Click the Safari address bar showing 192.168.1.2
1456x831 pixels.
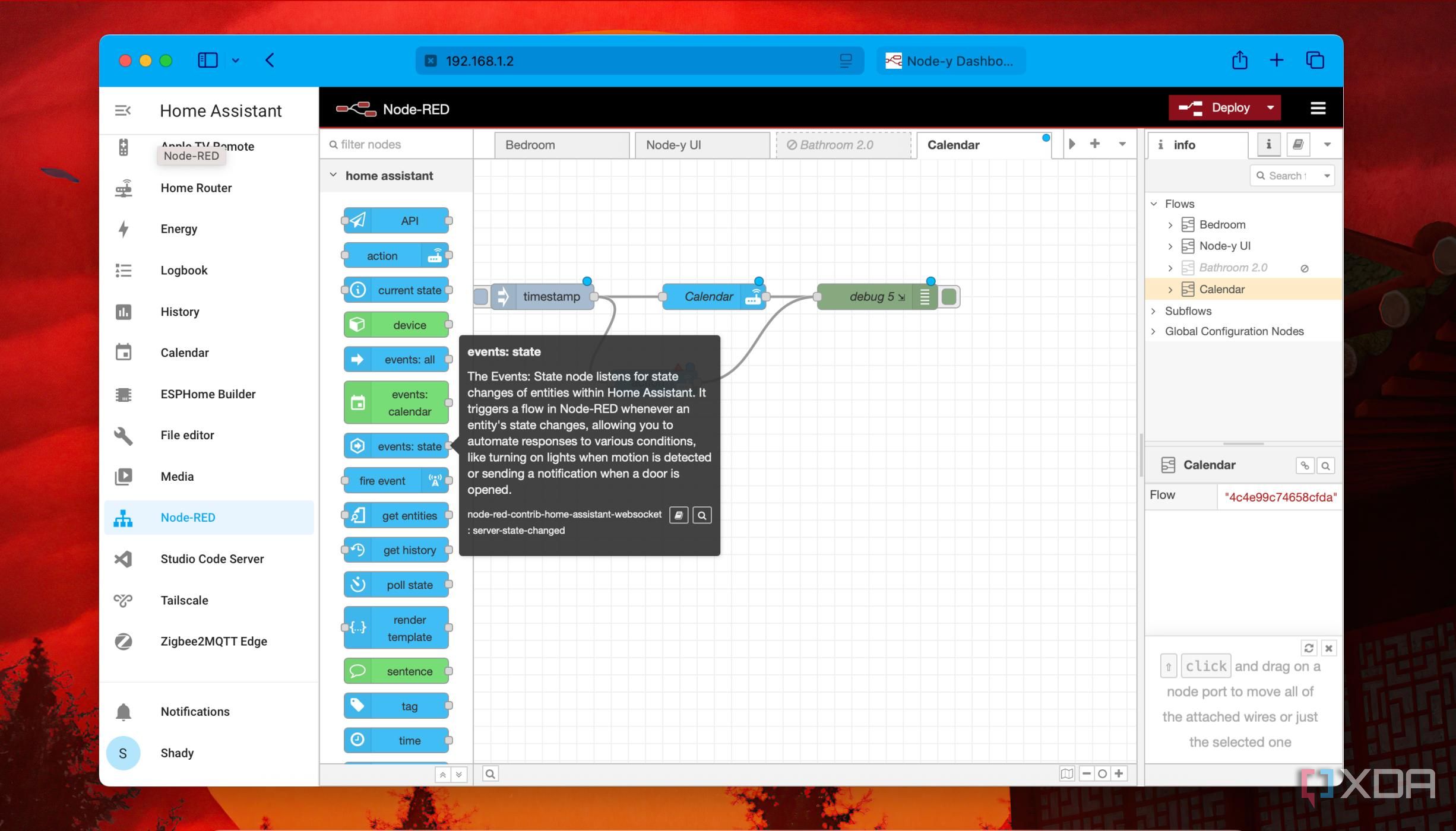639,61
